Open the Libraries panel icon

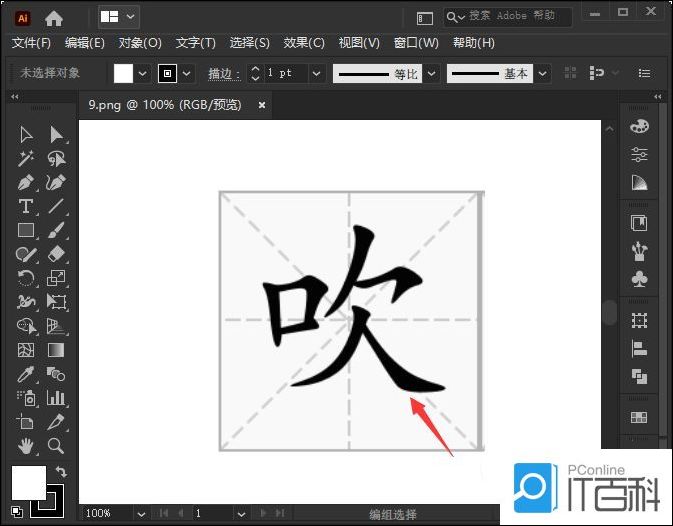(x=639, y=223)
